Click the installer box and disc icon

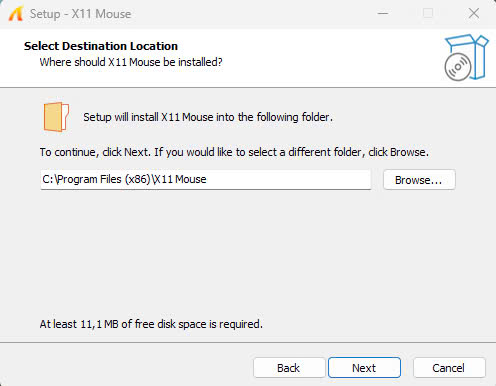[466, 57]
